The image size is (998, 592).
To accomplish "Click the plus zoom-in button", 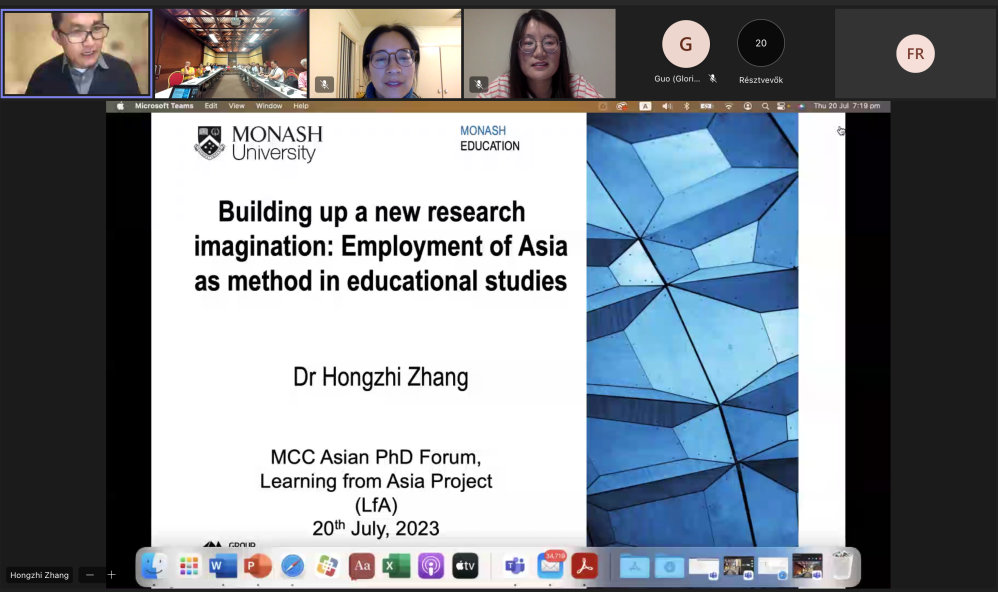I will point(112,575).
